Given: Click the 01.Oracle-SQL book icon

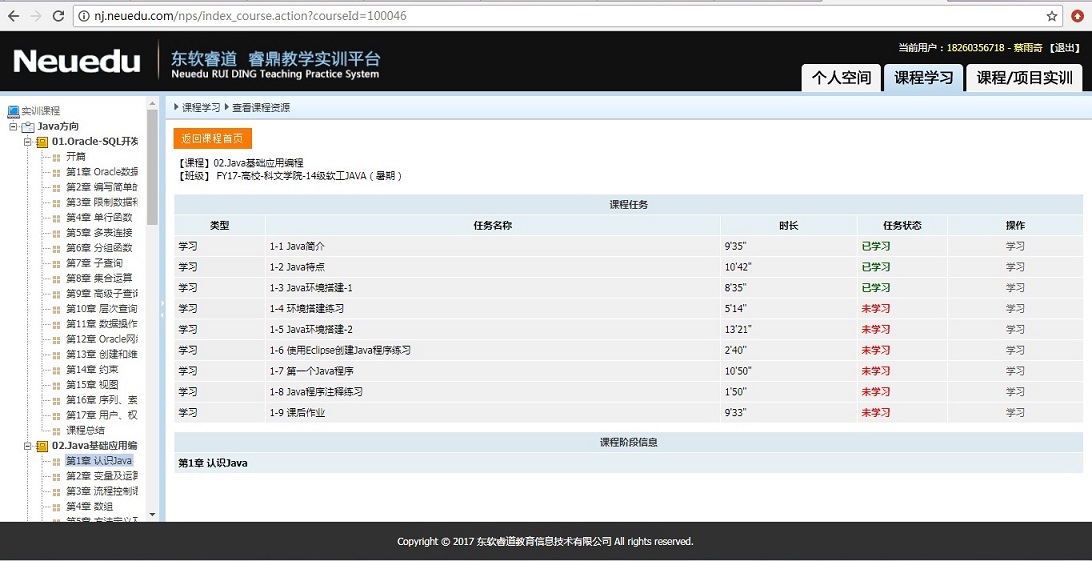Looking at the screenshot, I should point(42,142).
